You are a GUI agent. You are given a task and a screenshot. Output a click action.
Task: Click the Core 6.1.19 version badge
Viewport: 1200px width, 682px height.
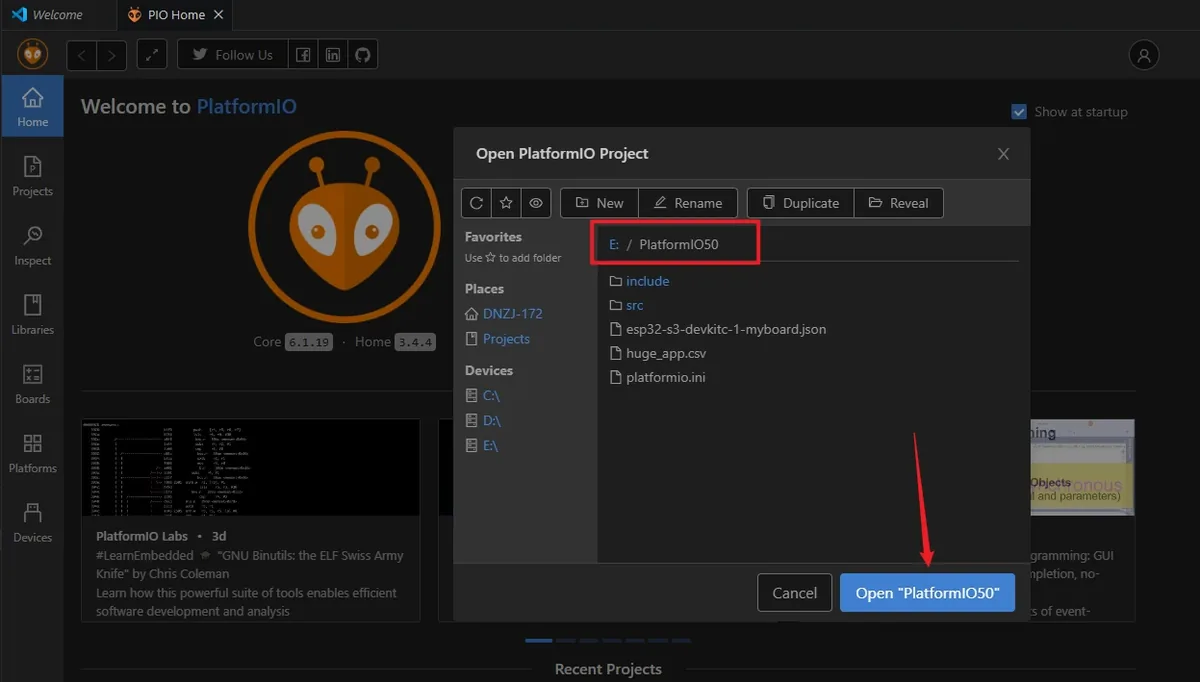309,342
